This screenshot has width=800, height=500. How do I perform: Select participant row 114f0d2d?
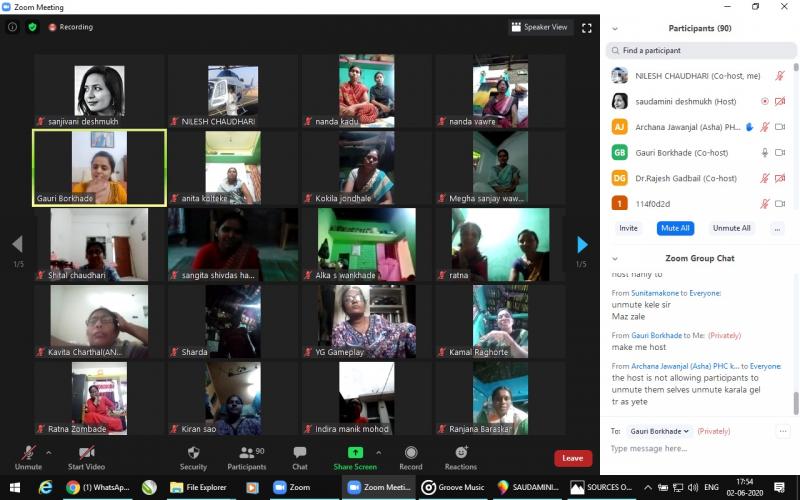[698, 204]
